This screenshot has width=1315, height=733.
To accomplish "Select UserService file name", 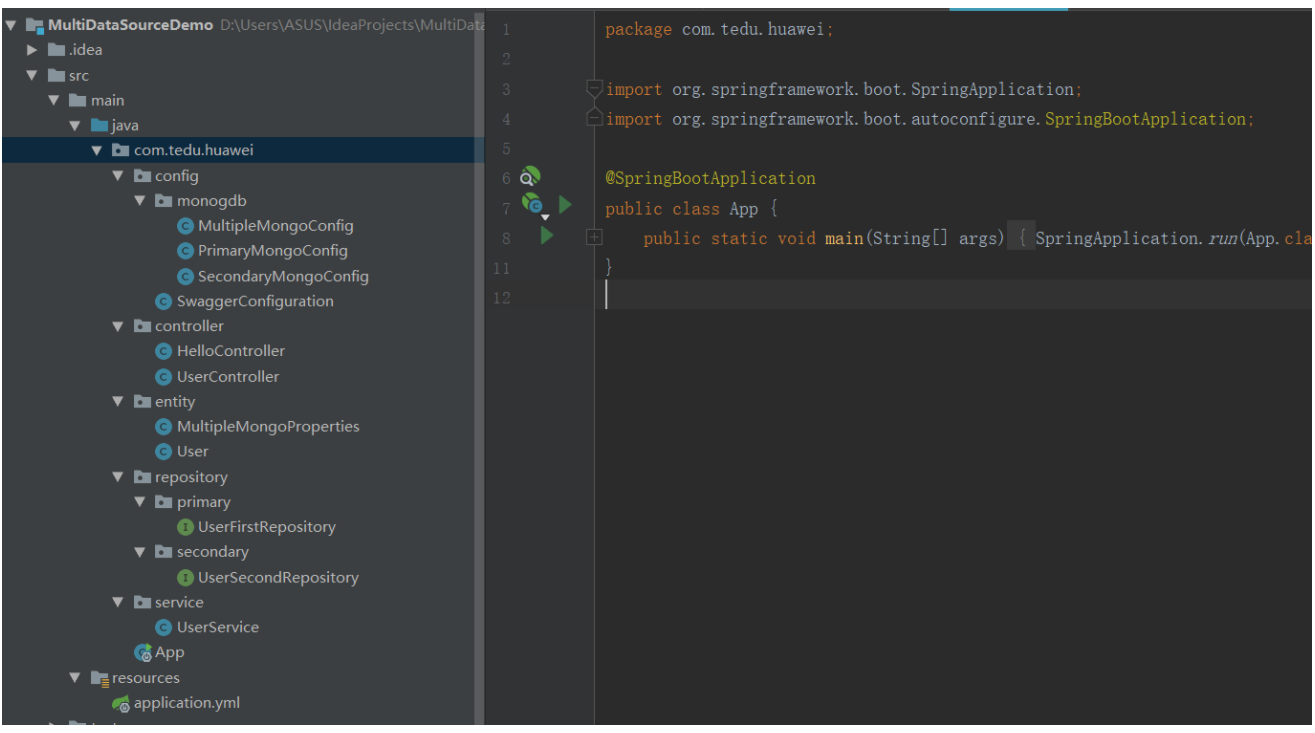I will click(x=218, y=627).
